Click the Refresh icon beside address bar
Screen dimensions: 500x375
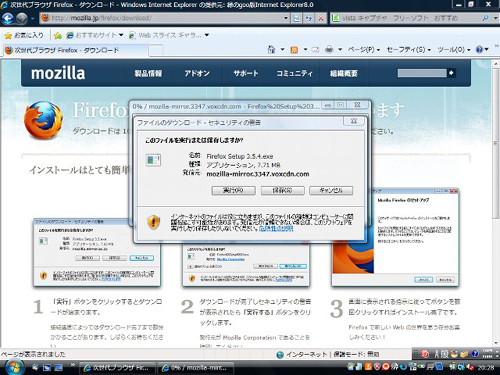309,18
